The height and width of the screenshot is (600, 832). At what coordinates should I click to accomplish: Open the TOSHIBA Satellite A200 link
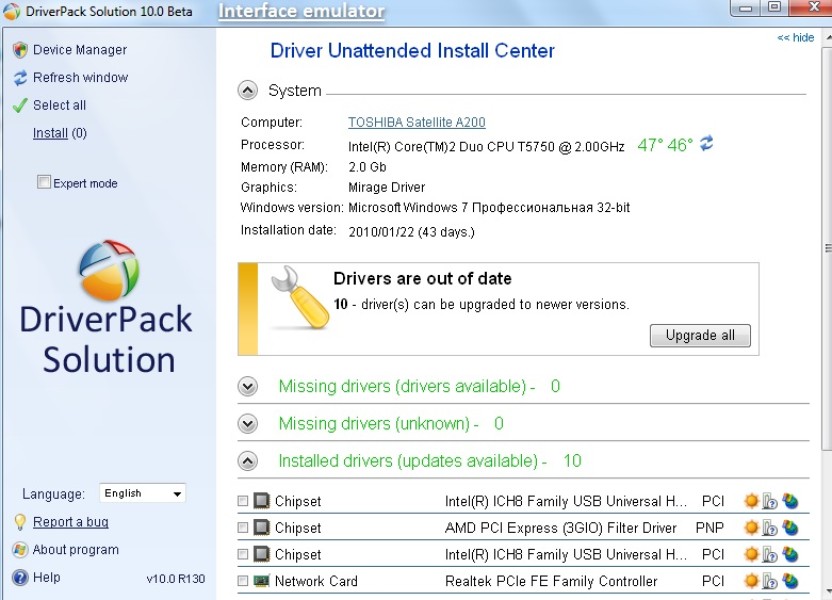(x=417, y=122)
